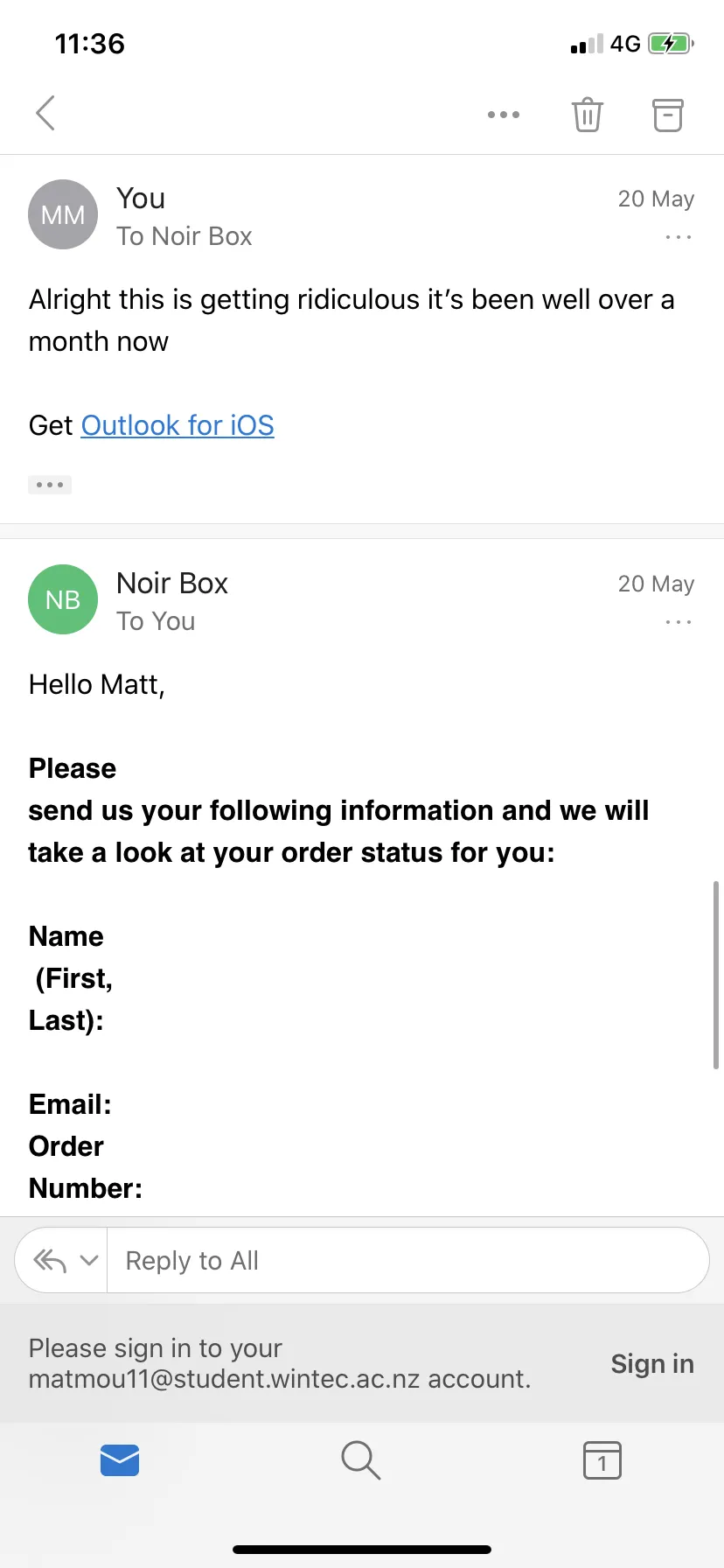Open the Mail tab in the bottom bar
Image resolution: width=724 pixels, height=1568 pixels.
(120, 1459)
